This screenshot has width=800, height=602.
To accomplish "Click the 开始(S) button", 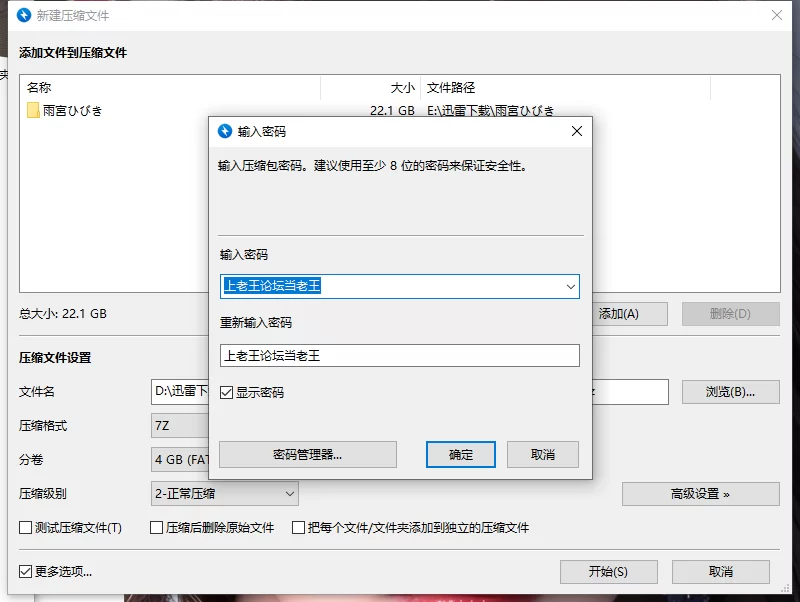I will point(609,572).
